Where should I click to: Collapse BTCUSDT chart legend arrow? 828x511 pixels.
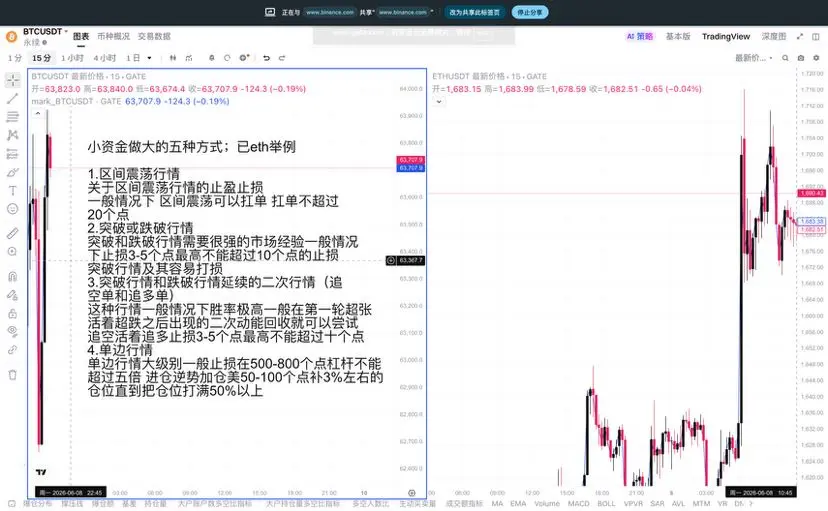coord(38,113)
